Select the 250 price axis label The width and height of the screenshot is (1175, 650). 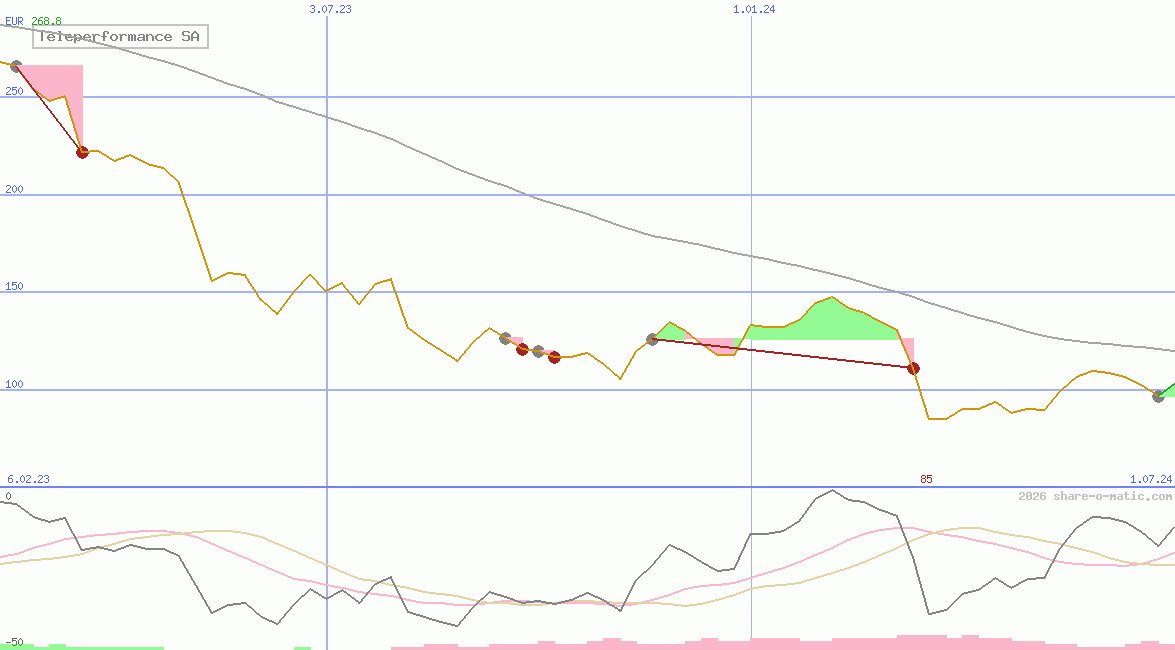[14, 91]
